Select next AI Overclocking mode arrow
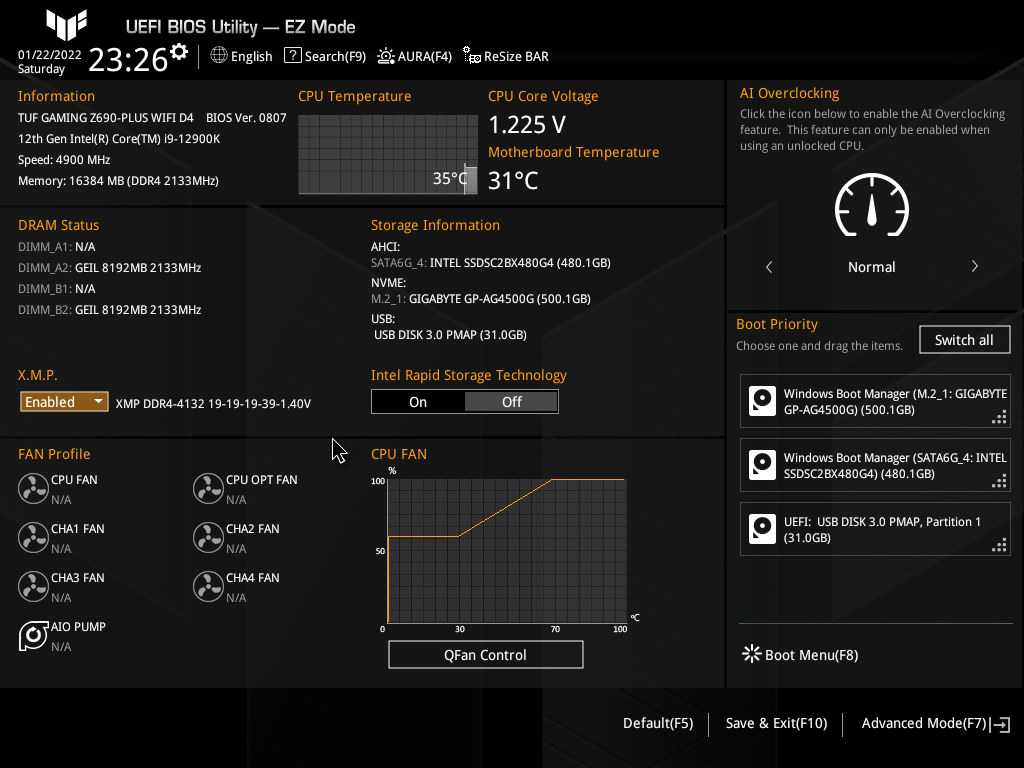The width and height of the screenshot is (1024, 768). coord(974,266)
